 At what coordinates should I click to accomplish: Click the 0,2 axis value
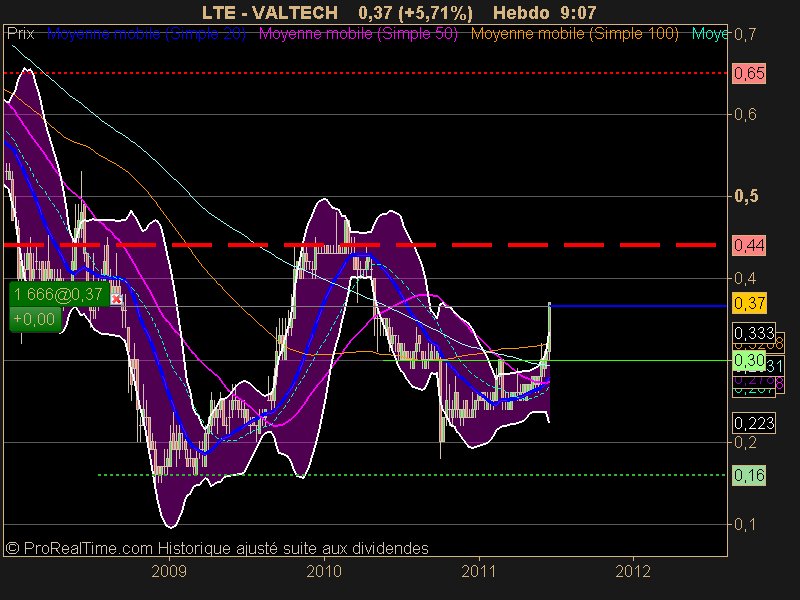[745, 442]
